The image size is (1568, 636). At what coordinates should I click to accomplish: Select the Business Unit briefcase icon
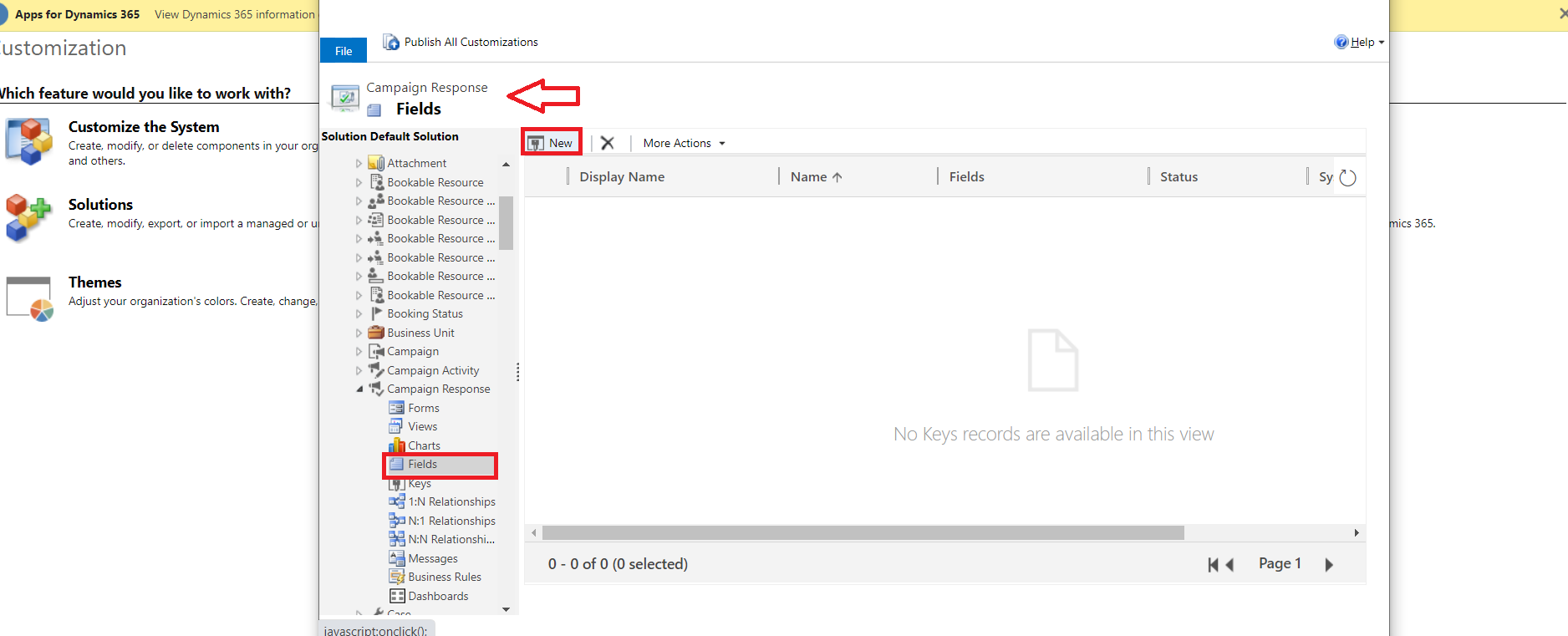click(376, 333)
